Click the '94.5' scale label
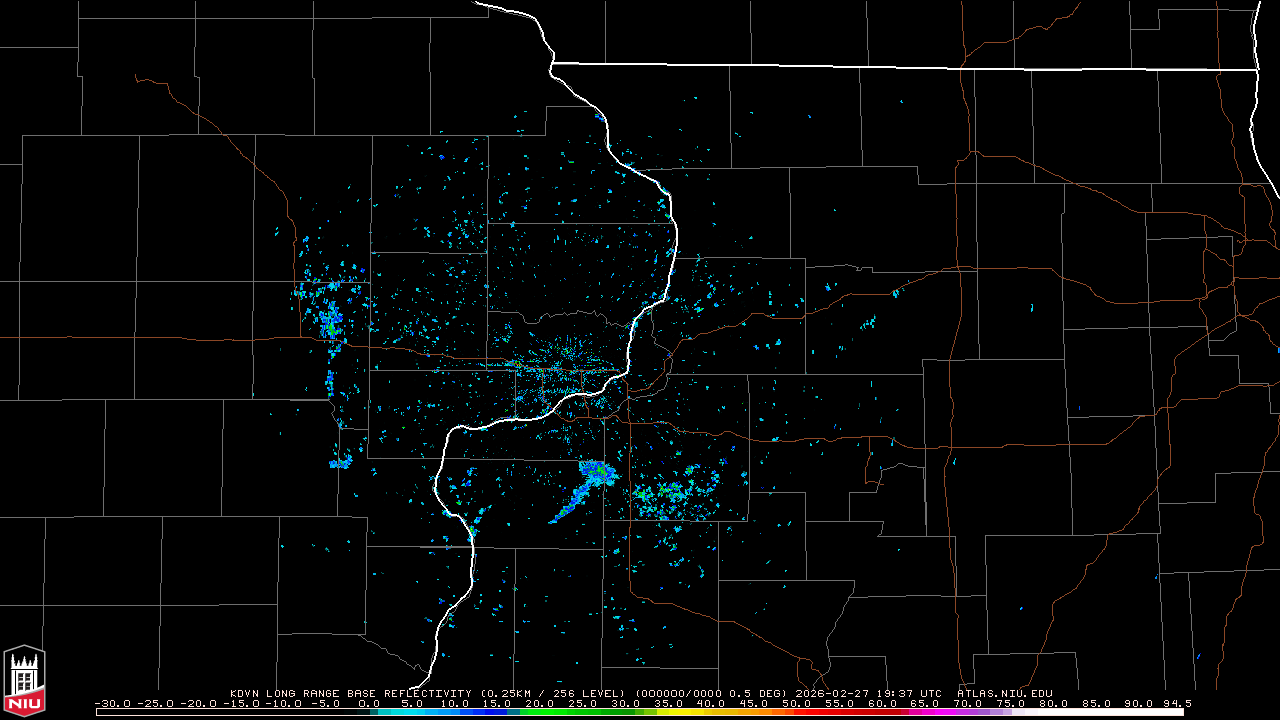The height and width of the screenshot is (720, 1280). click(1176, 703)
